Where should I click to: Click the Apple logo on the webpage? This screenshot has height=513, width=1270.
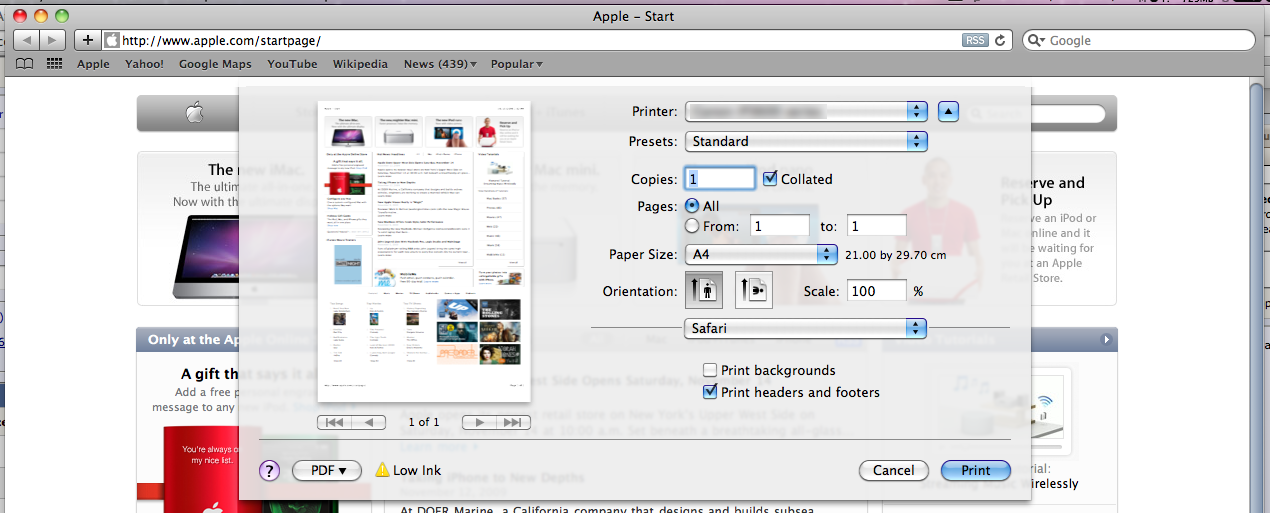195,113
